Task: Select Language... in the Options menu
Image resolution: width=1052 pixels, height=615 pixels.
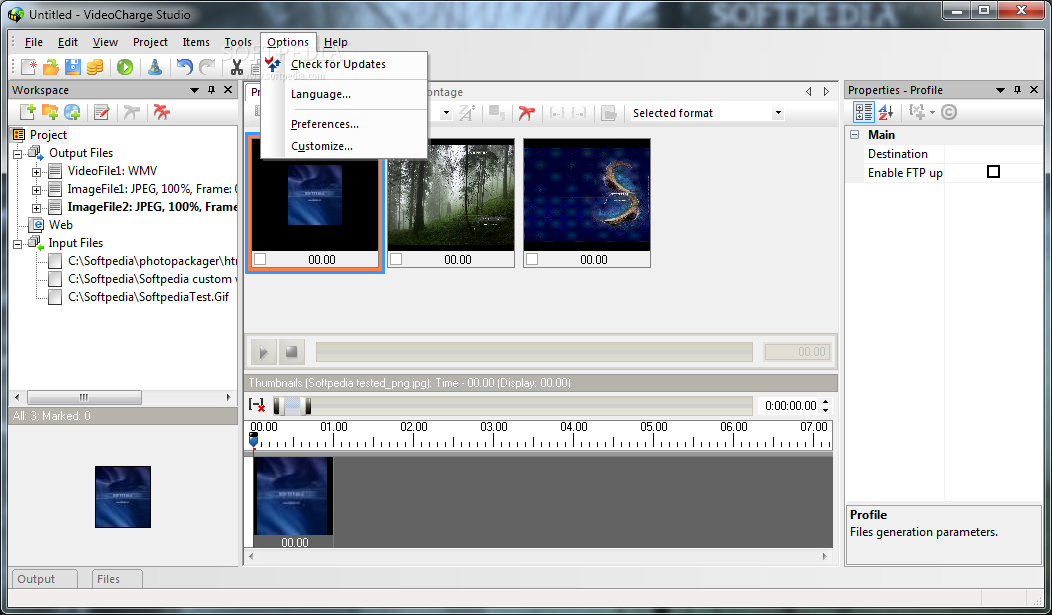Action: tap(321, 95)
